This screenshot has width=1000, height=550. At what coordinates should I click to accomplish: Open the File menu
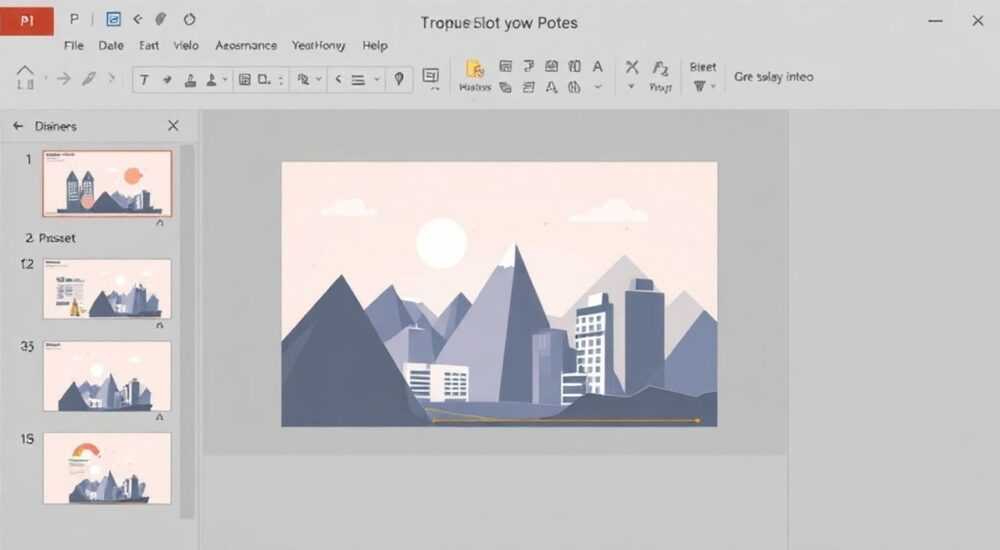pyautogui.click(x=74, y=45)
